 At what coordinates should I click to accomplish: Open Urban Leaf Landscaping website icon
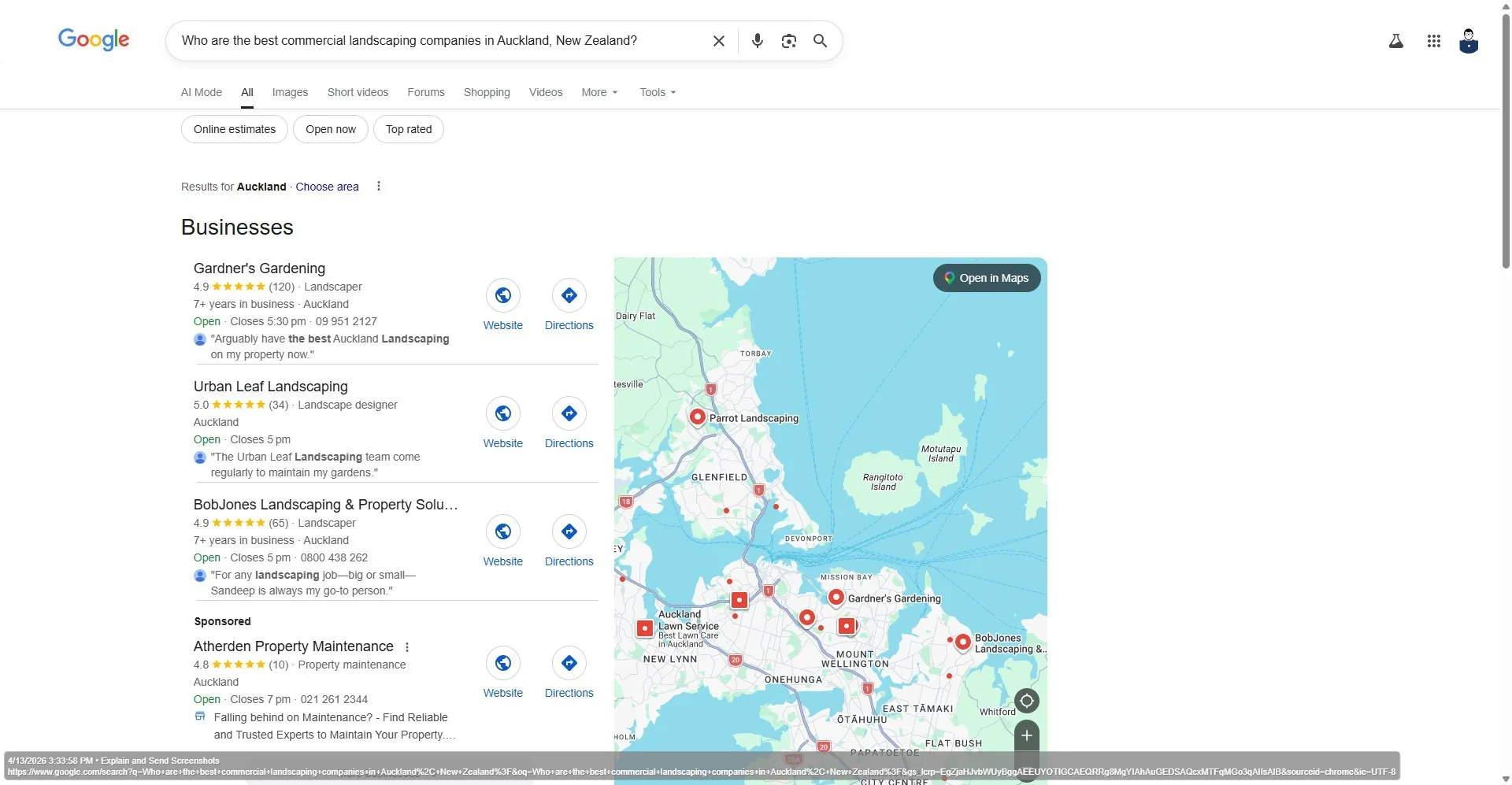coord(503,413)
